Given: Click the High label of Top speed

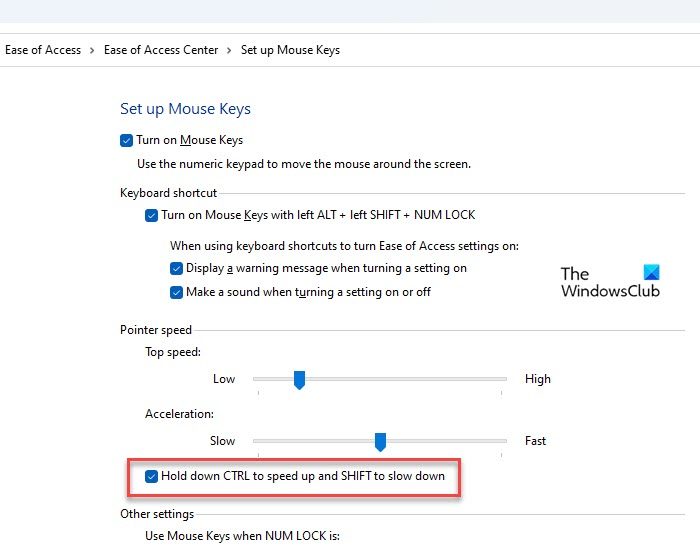Looking at the screenshot, I should pyautogui.click(x=538, y=379).
